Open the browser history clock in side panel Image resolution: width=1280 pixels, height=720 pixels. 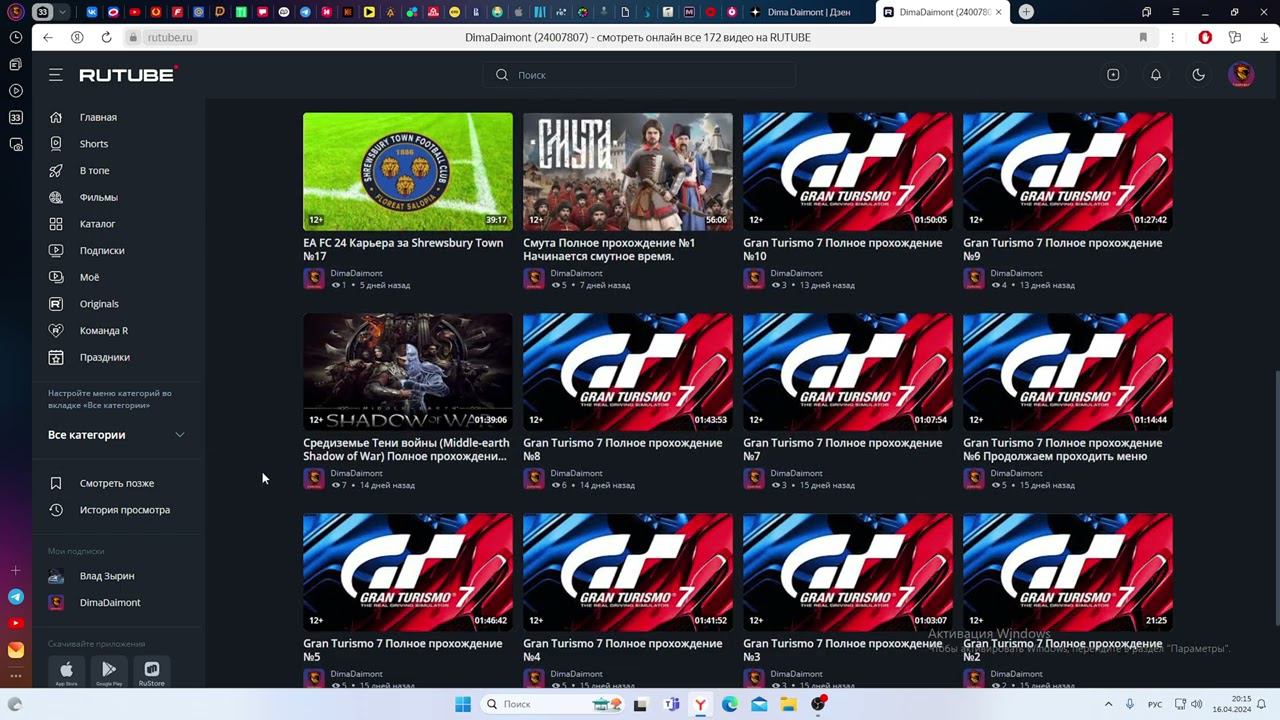pyautogui.click(x=16, y=37)
